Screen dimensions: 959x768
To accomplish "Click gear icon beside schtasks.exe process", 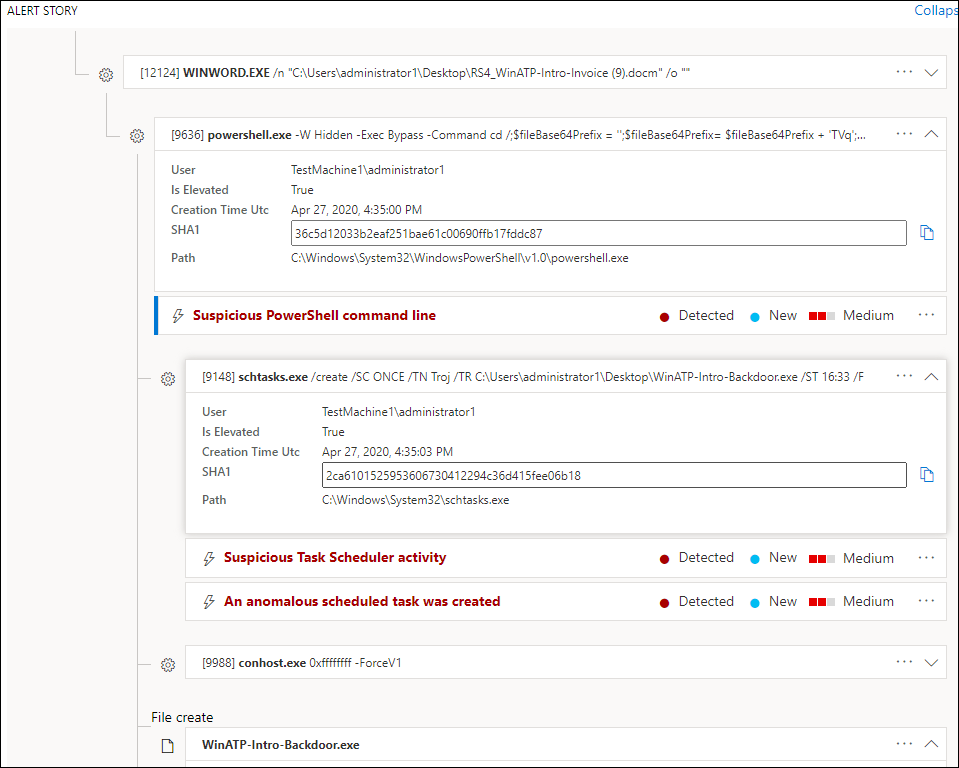I will 168,379.
